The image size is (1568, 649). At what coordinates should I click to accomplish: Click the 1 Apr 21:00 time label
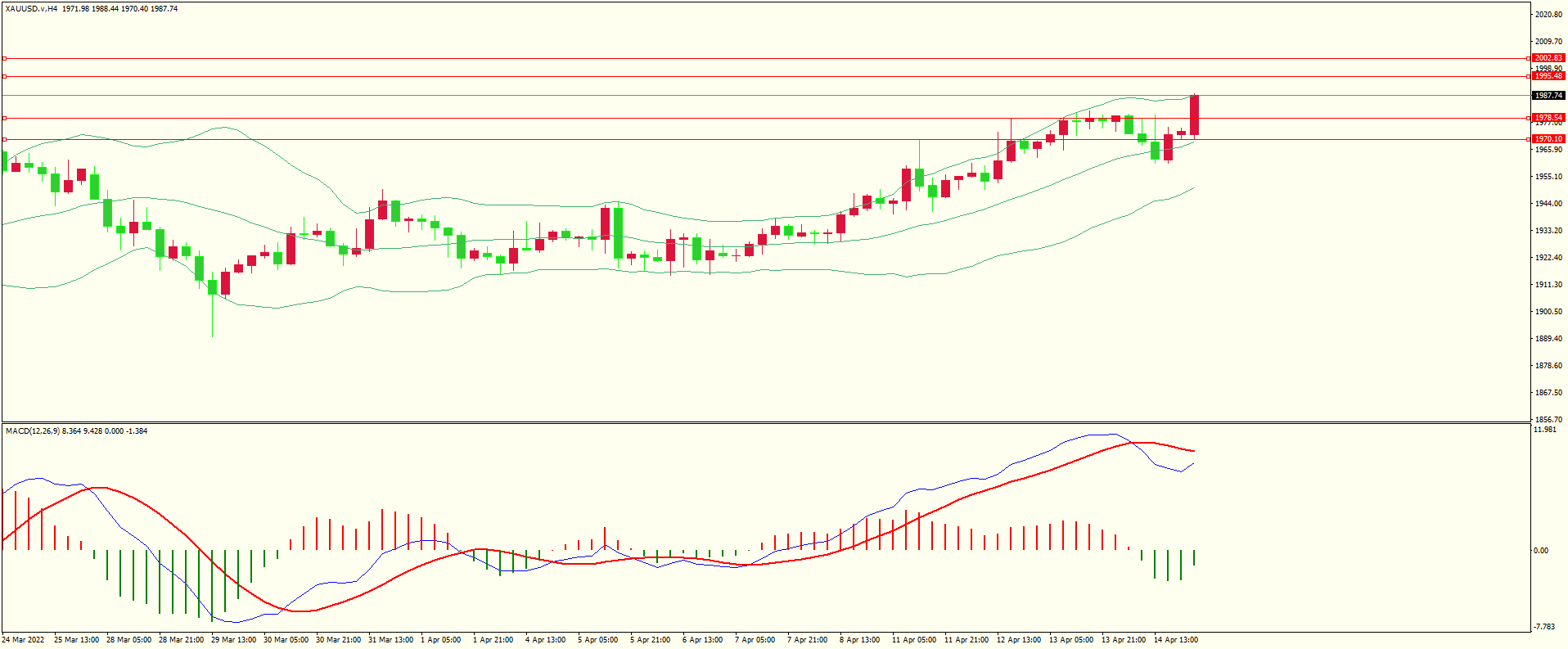tap(493, 640)
